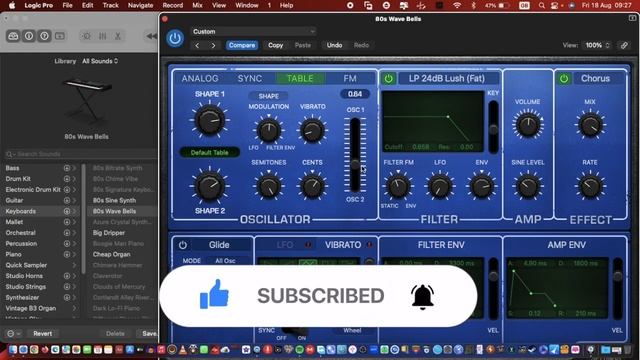This screenshot has width=640, height=360.
Task: Select the 80s Sine Synth patch
Action: click(x=114, y=200)
